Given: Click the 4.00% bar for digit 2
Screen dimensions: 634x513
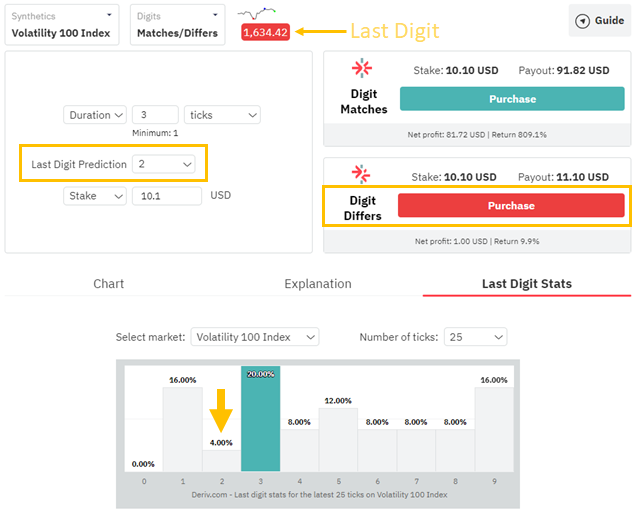Looking at the screenshot, I should pos(222,460).
